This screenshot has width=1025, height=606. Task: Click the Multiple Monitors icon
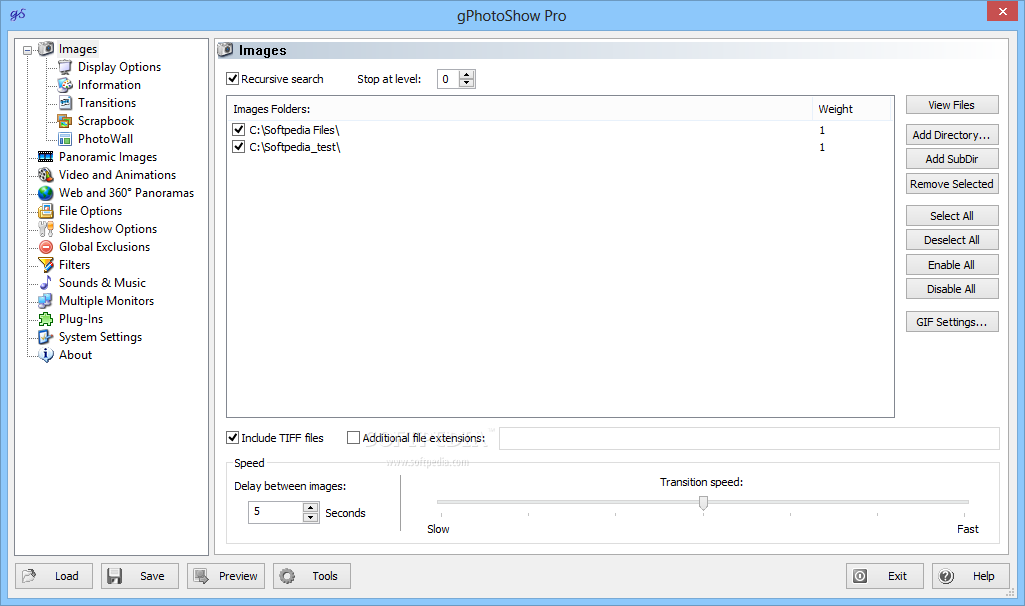(46, 301)
